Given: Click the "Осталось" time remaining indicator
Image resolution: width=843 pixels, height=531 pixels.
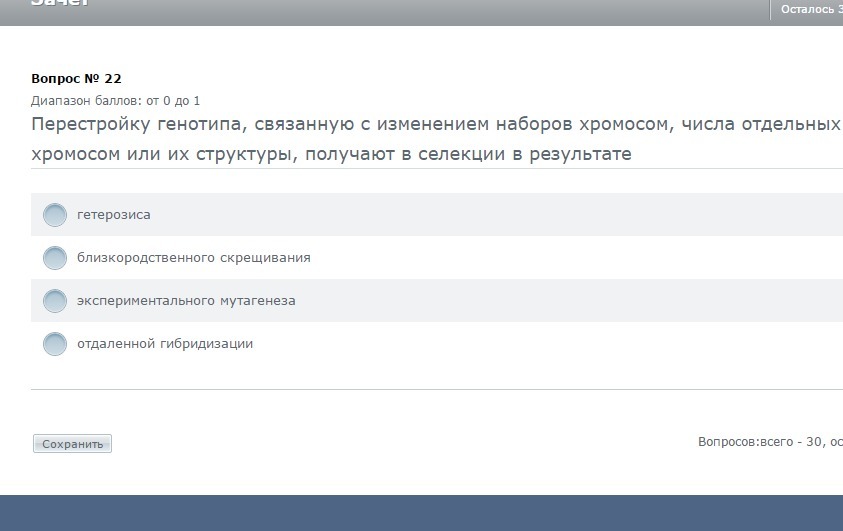Looking at the screenshot, I should tap(810, 9).
